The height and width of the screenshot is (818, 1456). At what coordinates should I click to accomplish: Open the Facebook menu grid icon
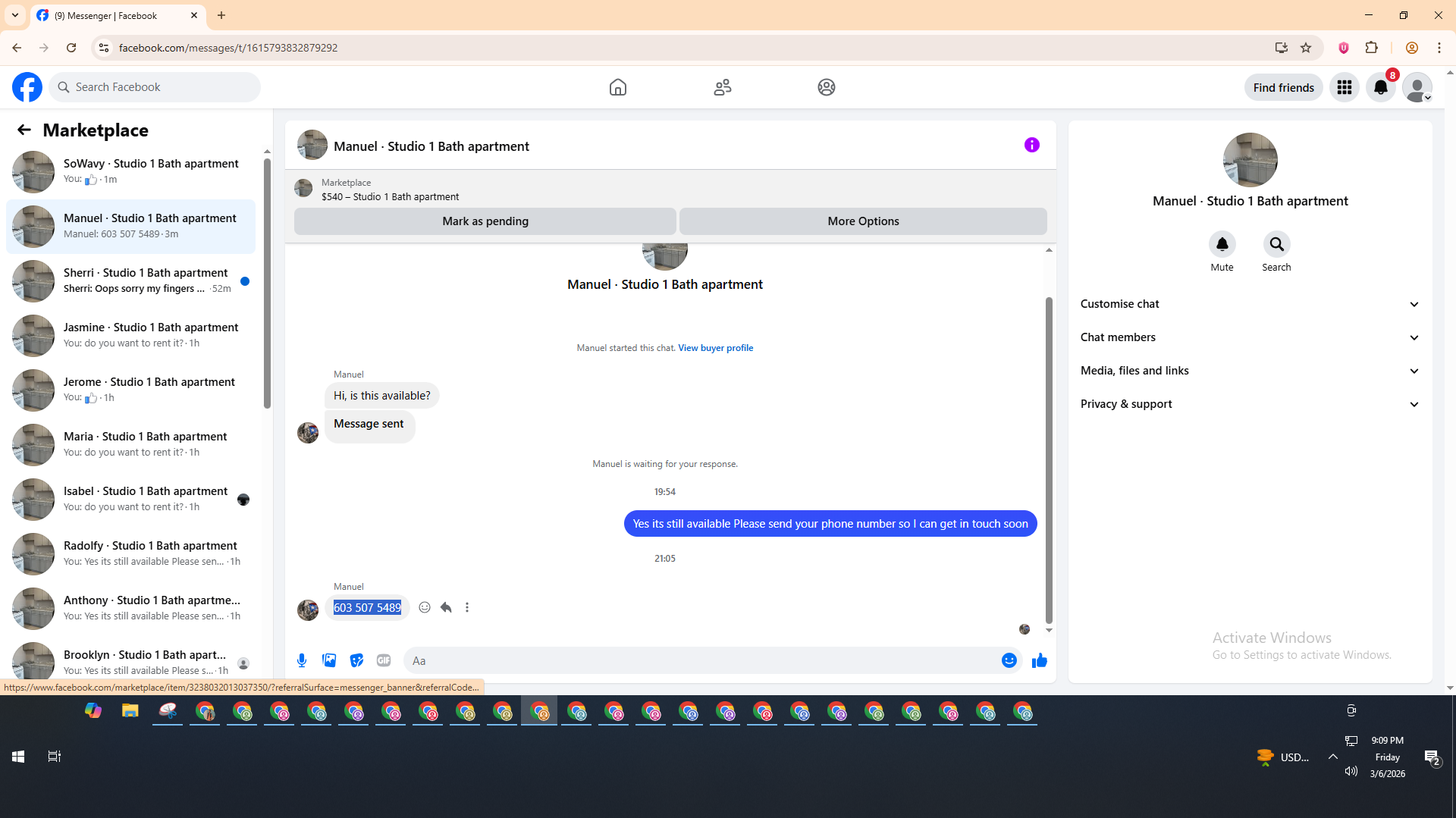point(1345,87)
